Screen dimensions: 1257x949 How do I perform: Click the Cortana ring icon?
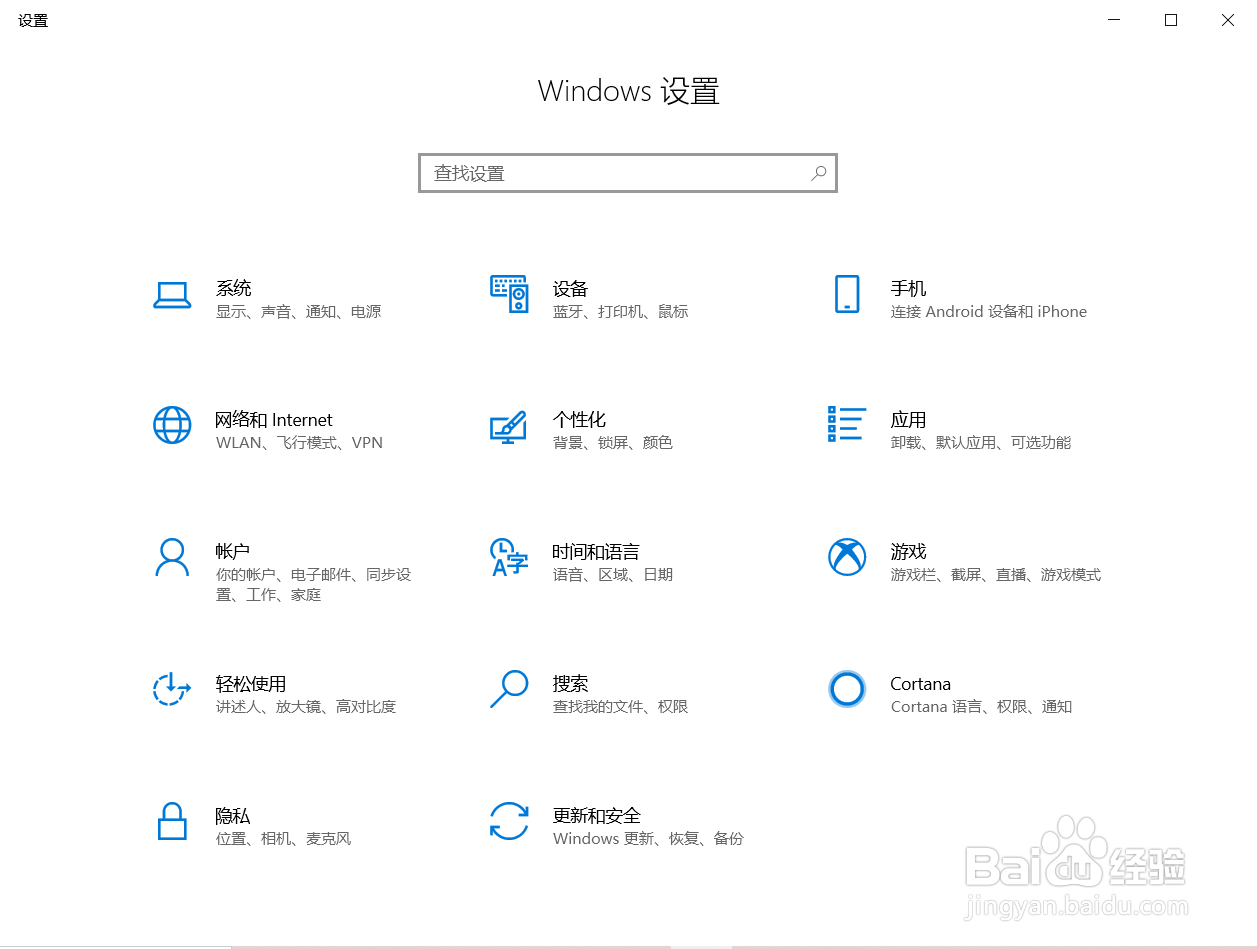pos(847,688)
